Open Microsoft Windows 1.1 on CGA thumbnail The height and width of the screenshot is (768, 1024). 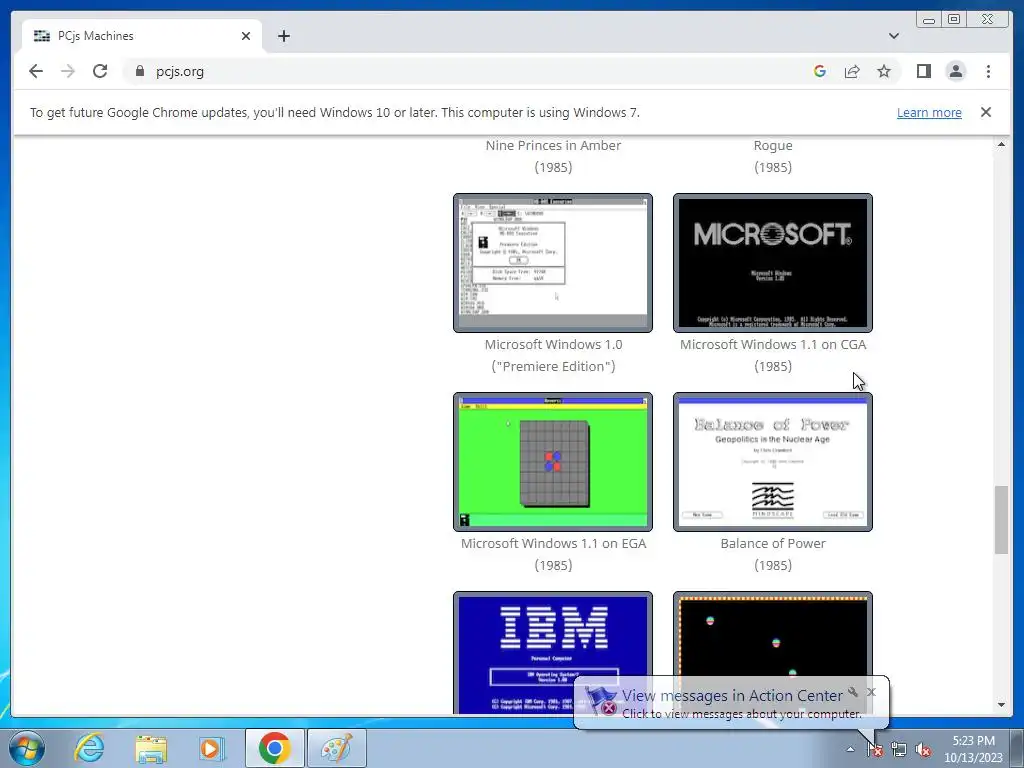773,263
